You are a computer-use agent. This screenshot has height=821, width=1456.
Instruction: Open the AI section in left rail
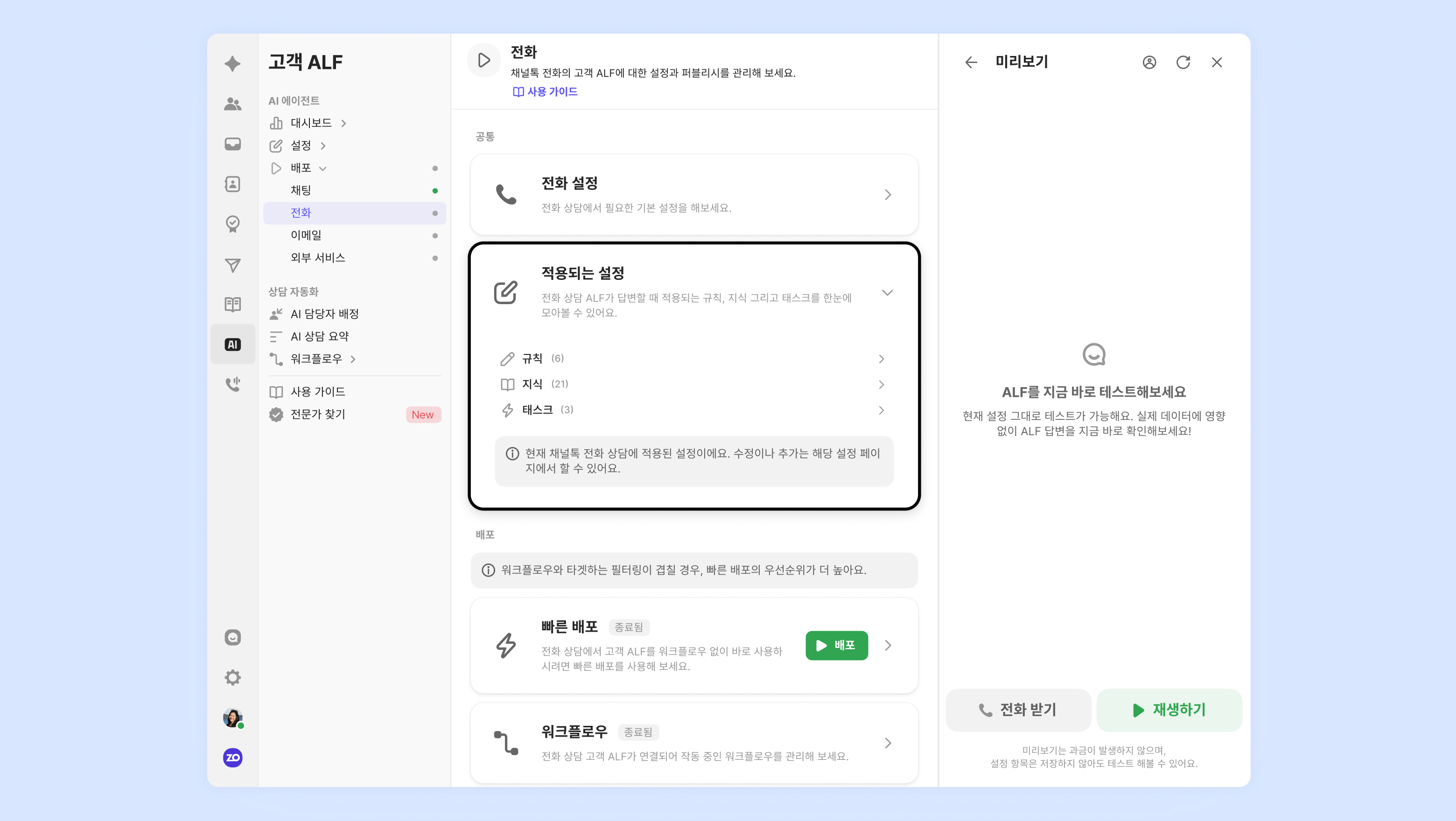point(232,344)
